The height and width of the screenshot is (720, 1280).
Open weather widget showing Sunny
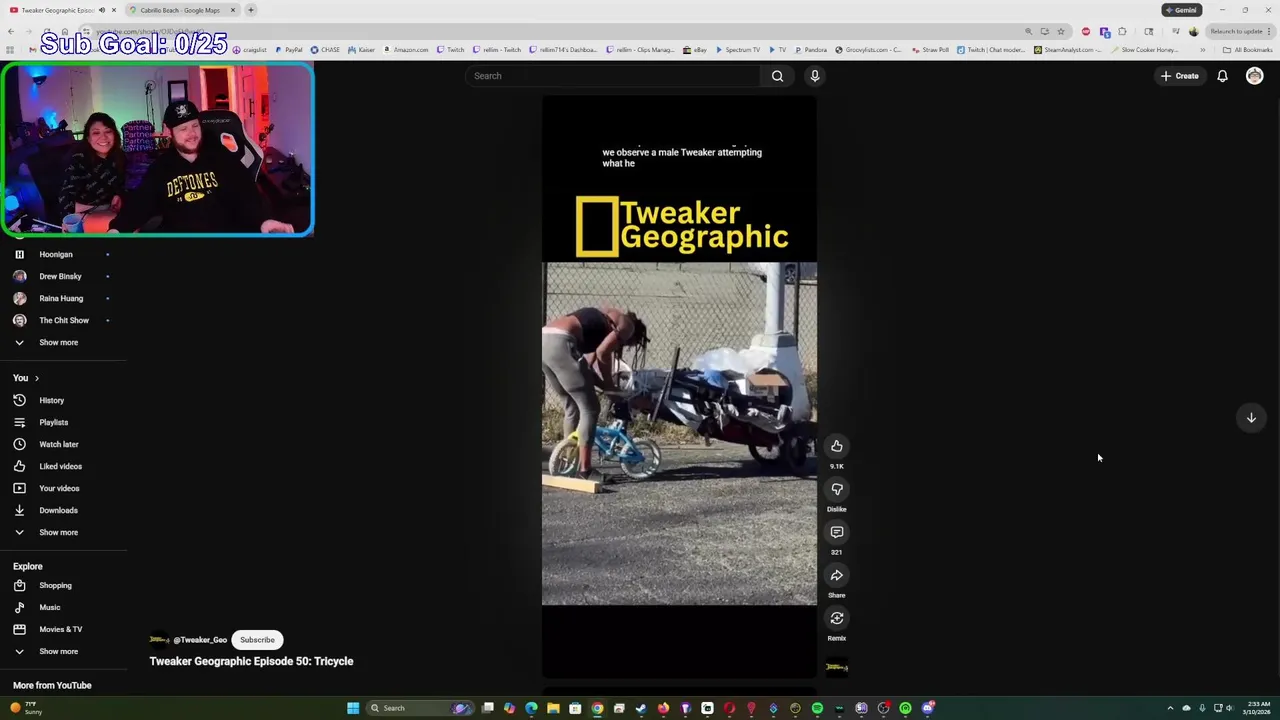coord(27,708)
